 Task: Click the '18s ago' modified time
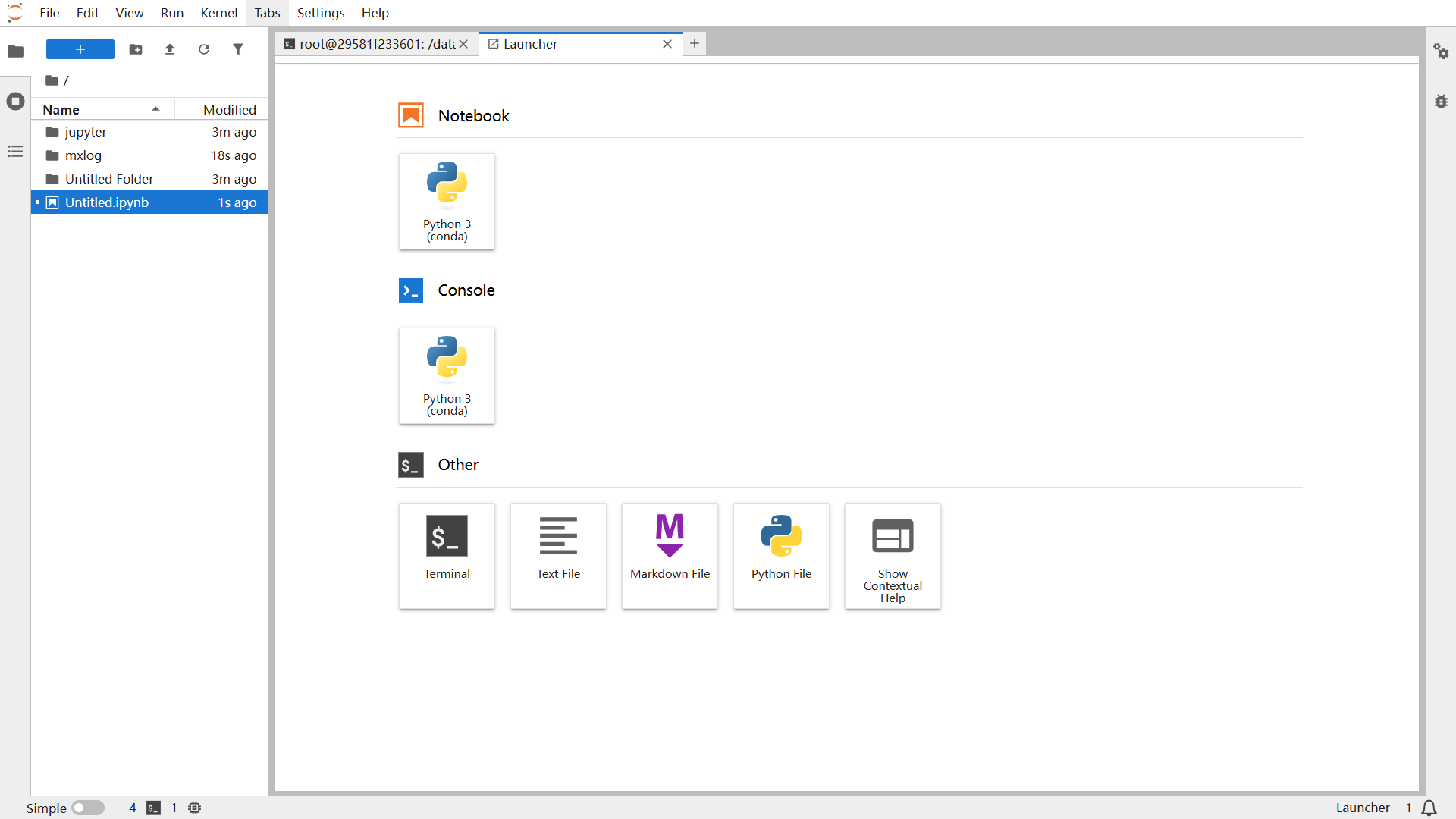click(x=234, y=155)
